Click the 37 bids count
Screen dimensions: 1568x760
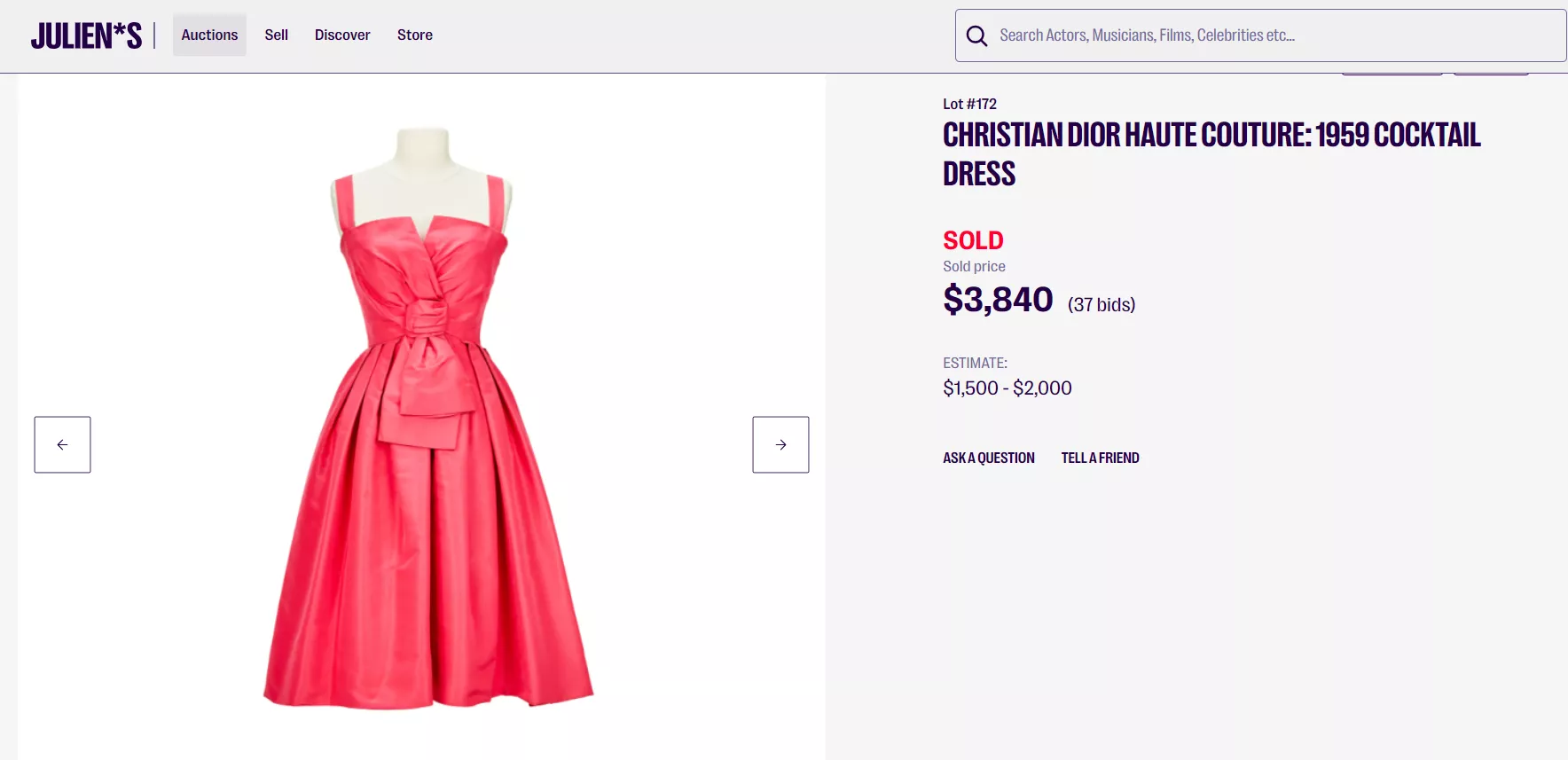[x=1101, y=305]
